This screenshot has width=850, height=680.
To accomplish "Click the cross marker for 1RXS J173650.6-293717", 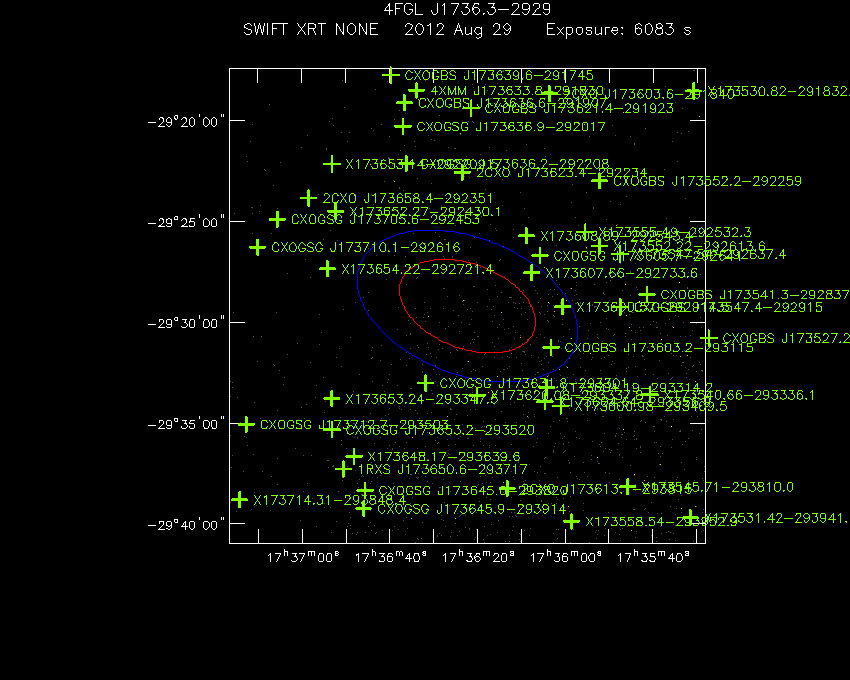I will click(x=343, y=469).
